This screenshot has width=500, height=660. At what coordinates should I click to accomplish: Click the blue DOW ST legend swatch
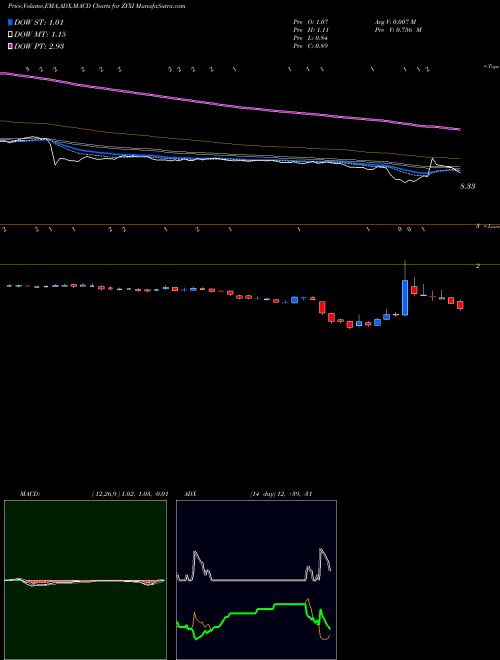[11, 22]
